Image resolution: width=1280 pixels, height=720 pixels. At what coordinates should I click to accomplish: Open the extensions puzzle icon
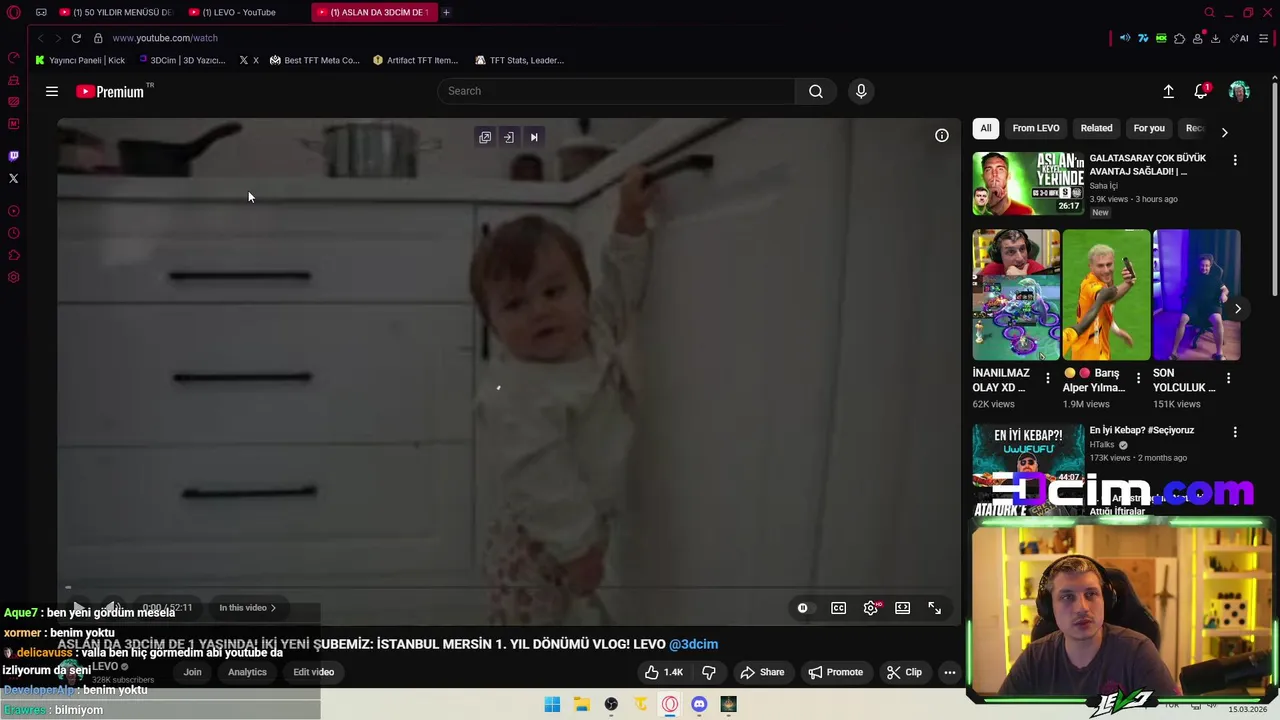point(1179,38)
